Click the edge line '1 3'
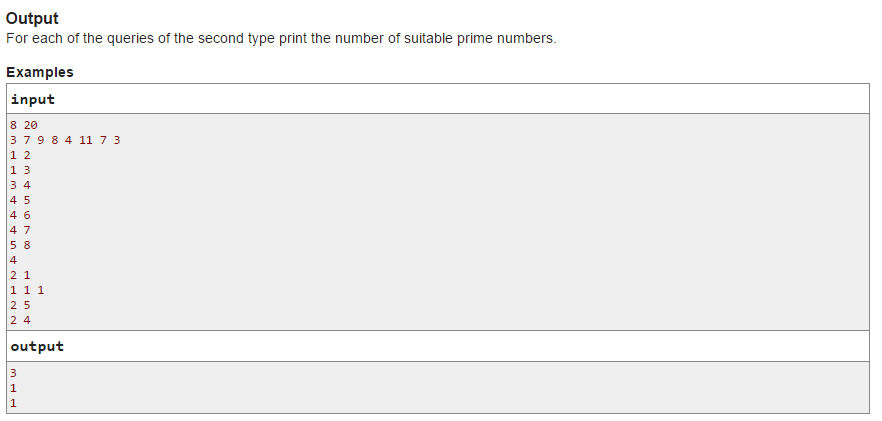The height and width of the screenshot is (421, 882). click(20, 170)
